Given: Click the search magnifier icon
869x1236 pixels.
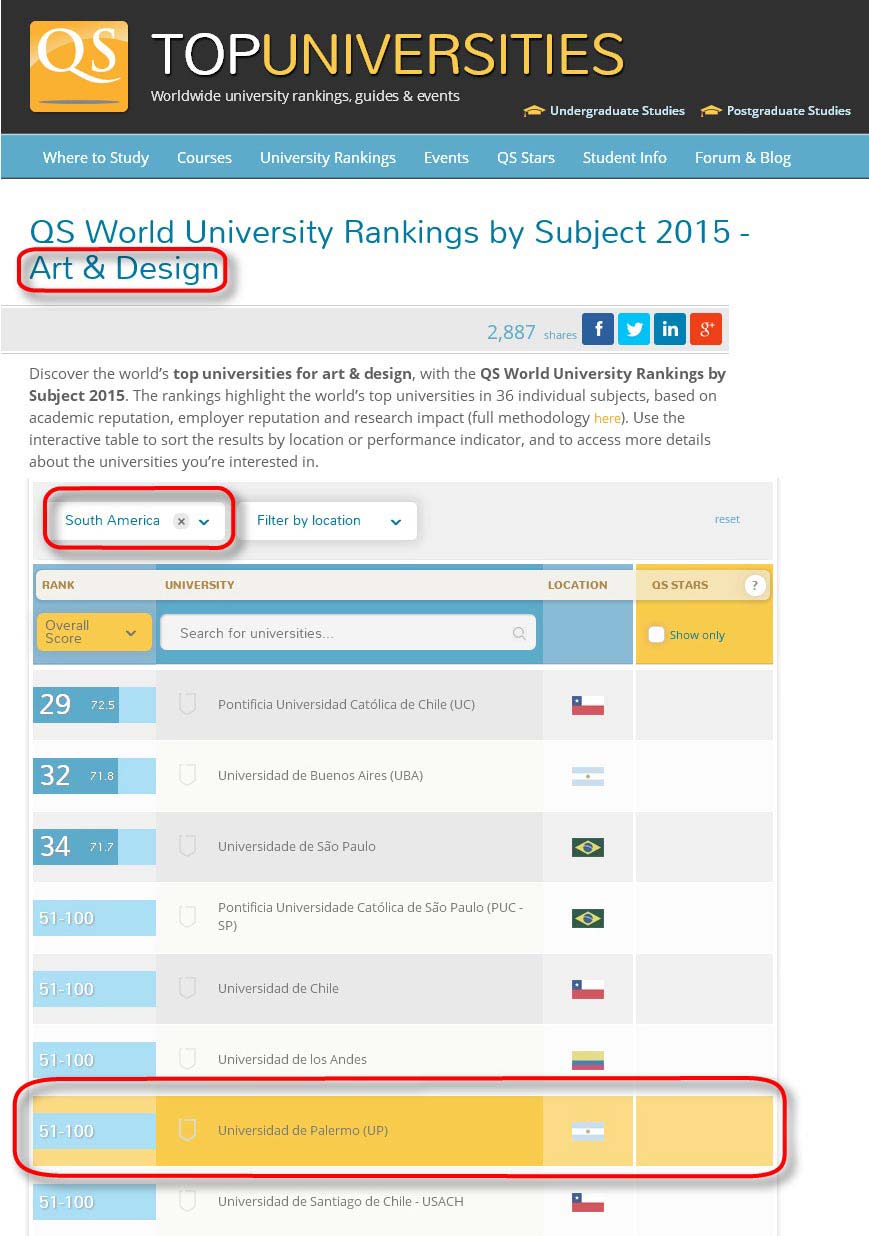Looking at the screenshot, I should tap(519, 633).
